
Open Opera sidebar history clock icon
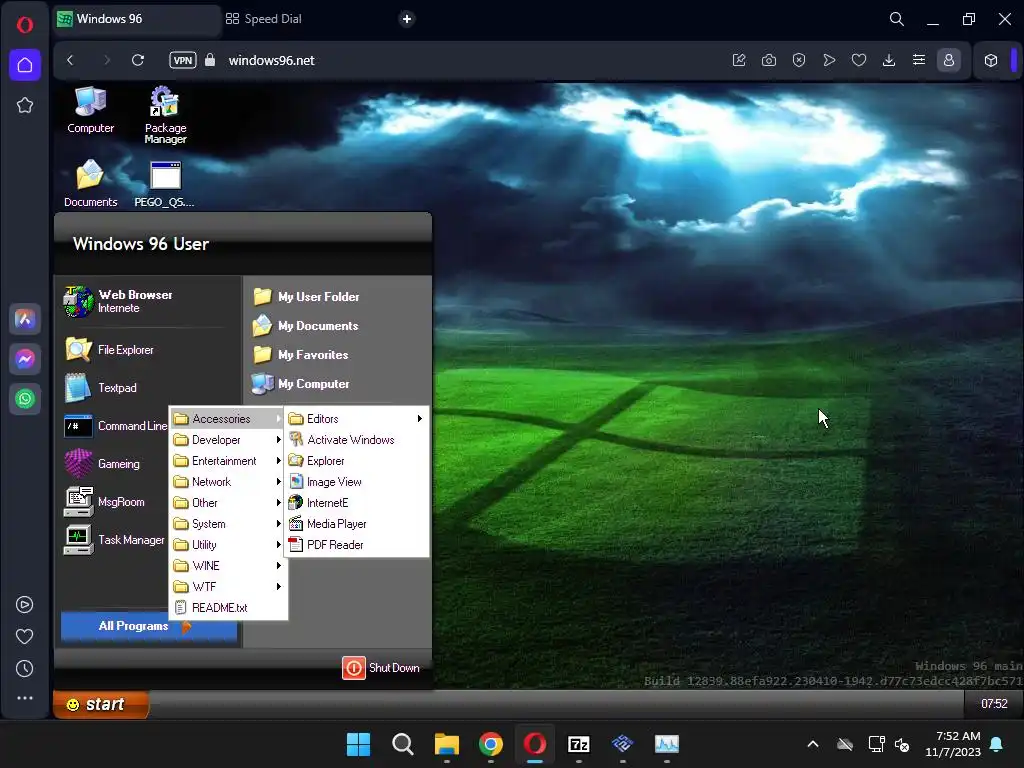point(24,668)
